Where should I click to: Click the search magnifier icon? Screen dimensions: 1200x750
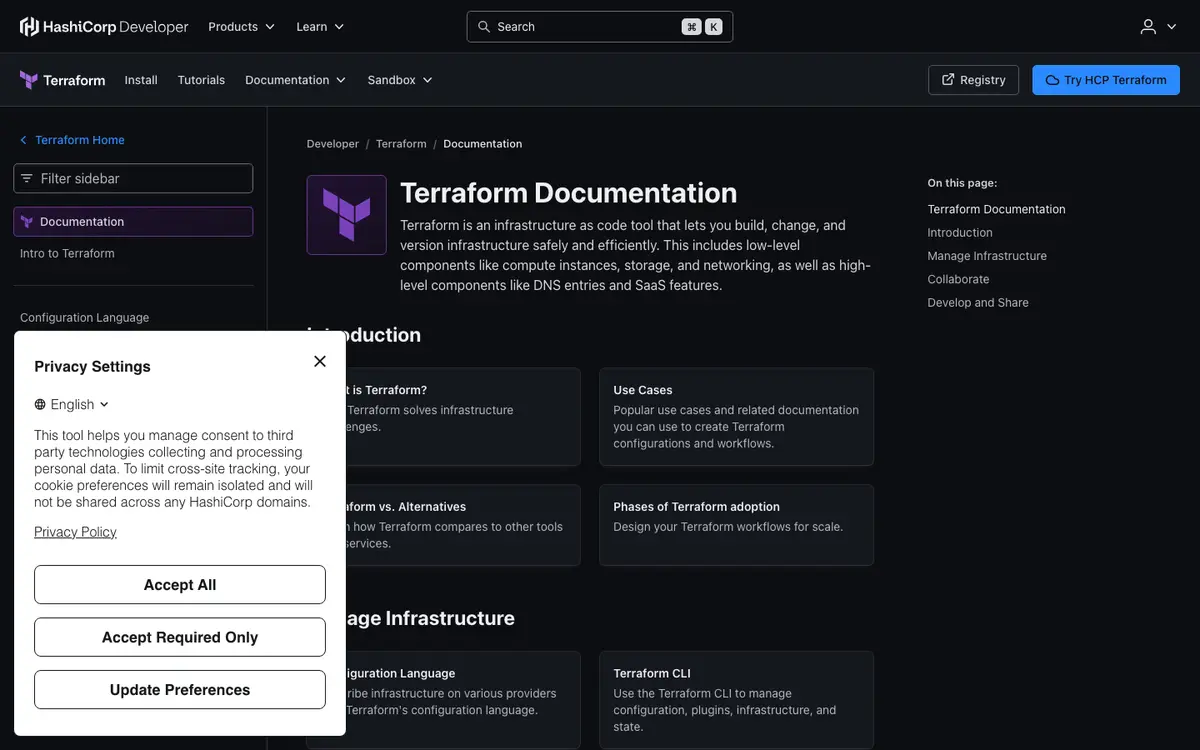[x=484, y=27]
